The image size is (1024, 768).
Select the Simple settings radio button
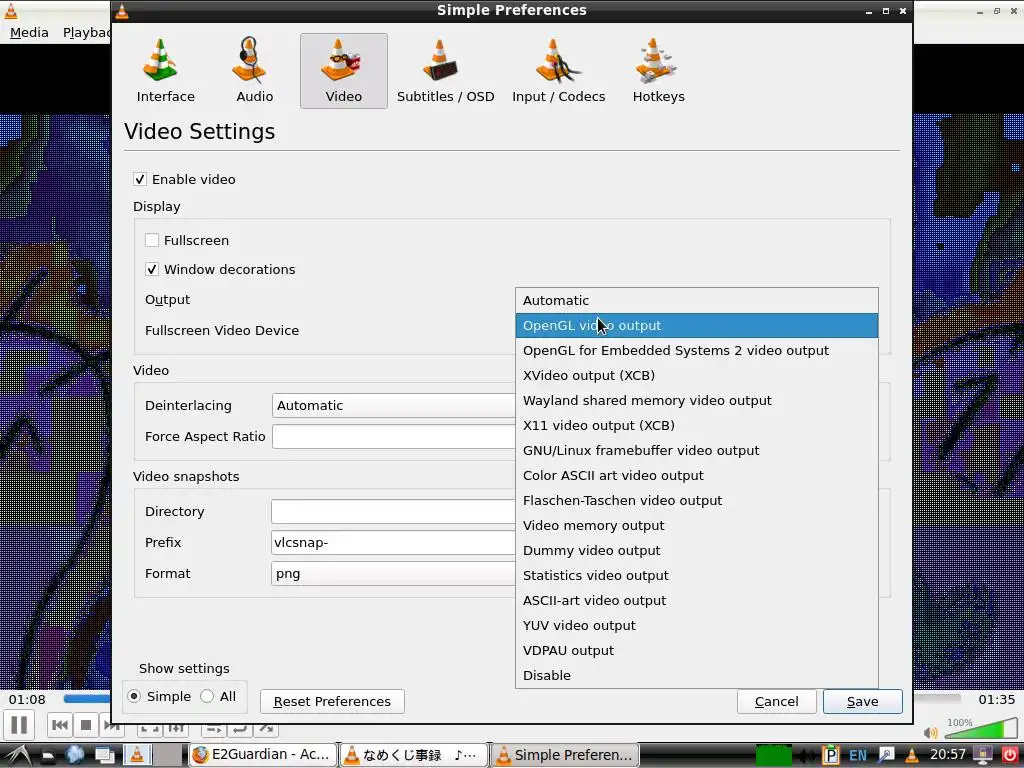[134, 696]
